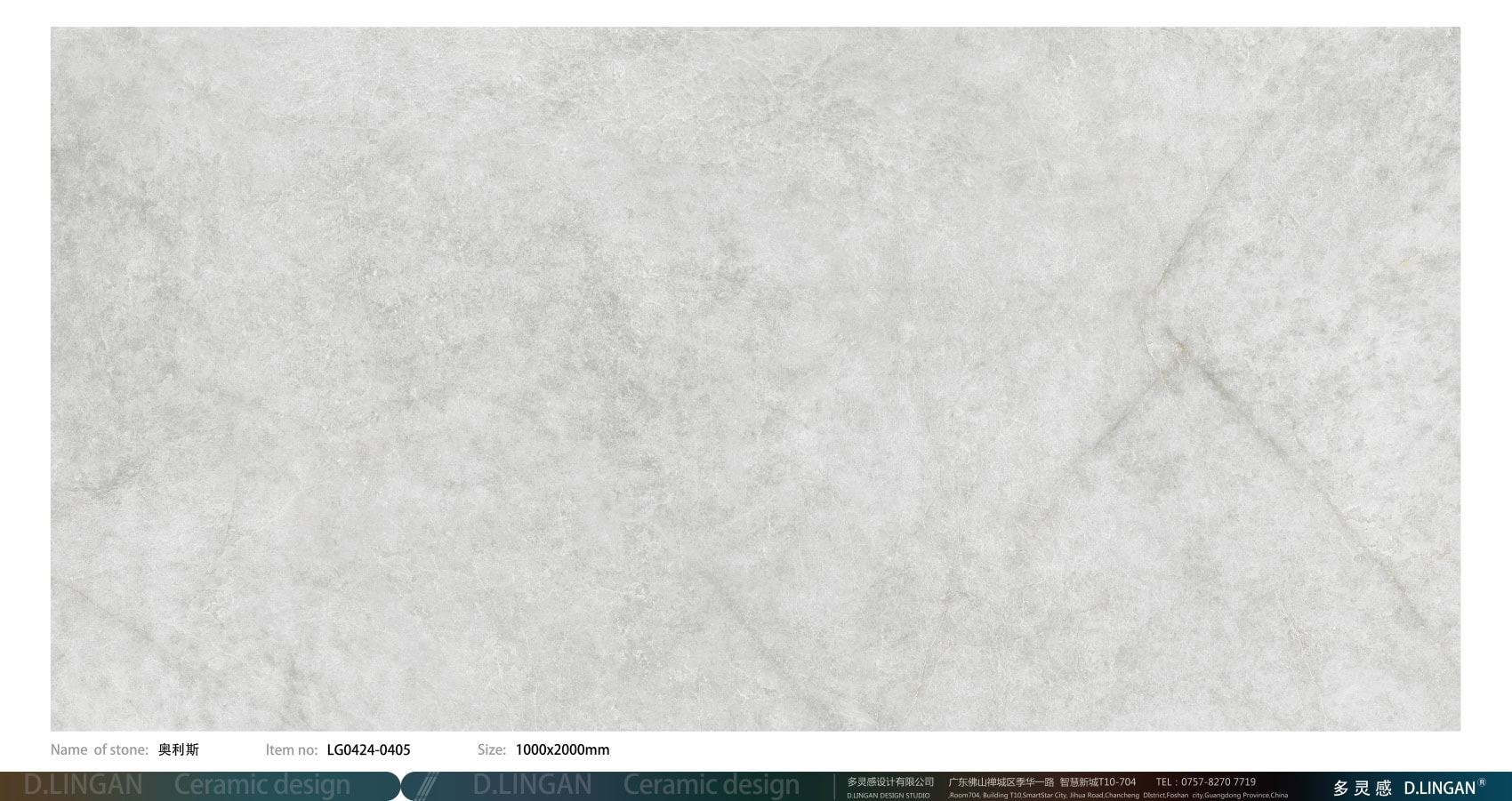Click the telephone number 0757-8270 7719
The width and height of the screenshot is (1512, 801).
pyautogui.click(x=1218, y=781)
